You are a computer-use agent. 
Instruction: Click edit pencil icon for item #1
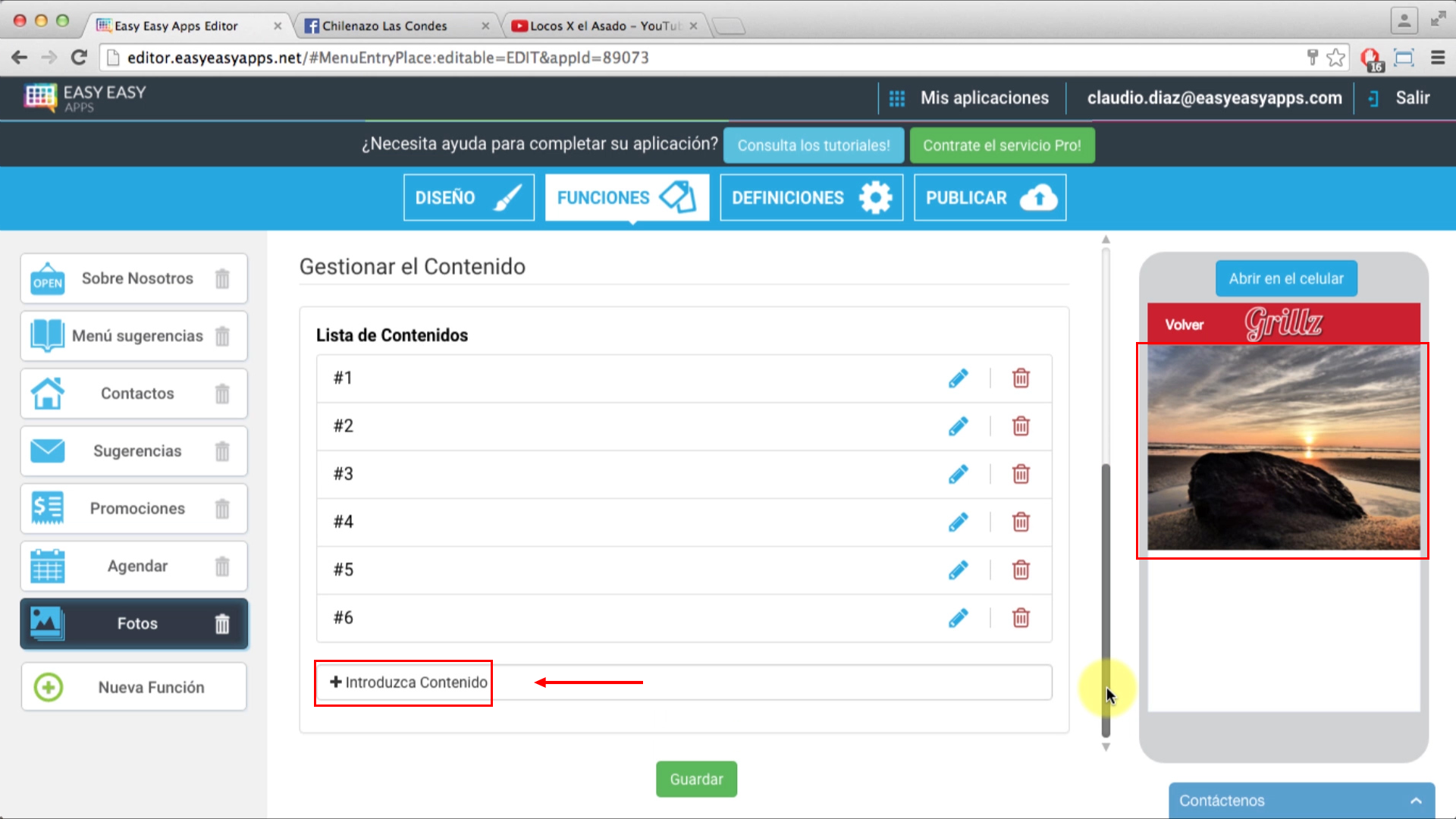958,377
